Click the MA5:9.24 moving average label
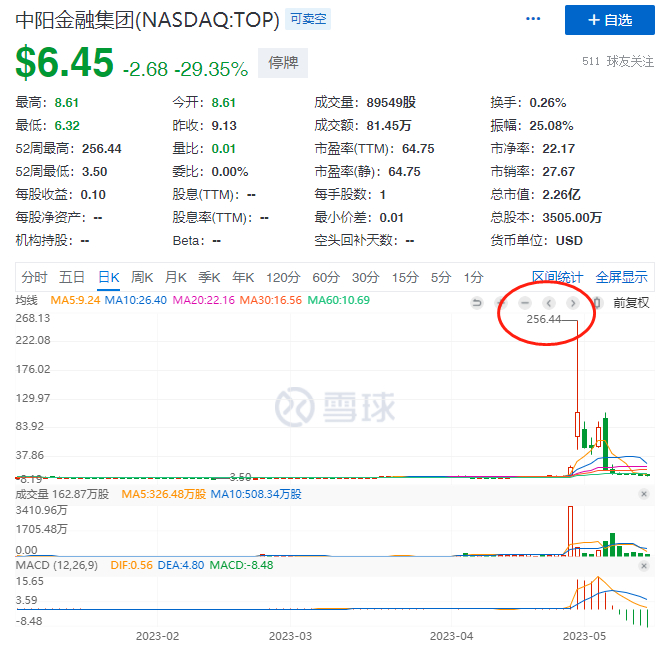Image resolution: width=670 pixels, height=649 pixels. click(75, 300)
